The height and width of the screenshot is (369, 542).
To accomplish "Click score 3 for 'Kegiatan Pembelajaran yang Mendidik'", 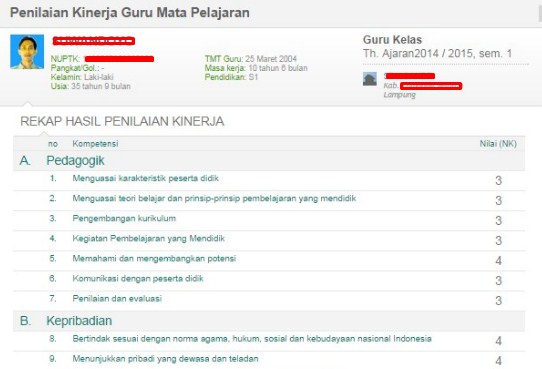I will tap(498, 240).
